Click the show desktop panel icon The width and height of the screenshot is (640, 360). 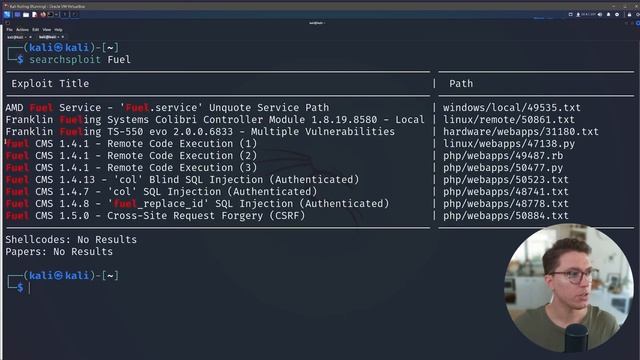(17, 14)
